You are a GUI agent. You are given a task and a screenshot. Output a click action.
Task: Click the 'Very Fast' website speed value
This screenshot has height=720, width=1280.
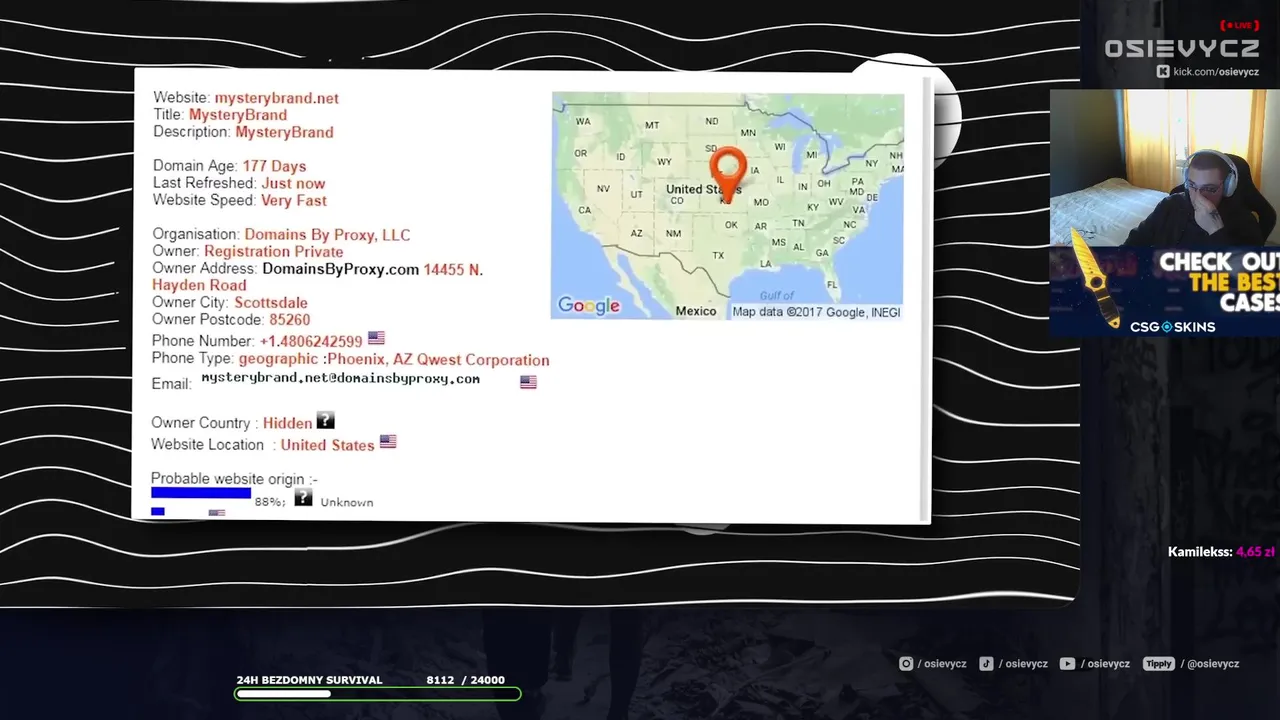(x=294, y=200)
